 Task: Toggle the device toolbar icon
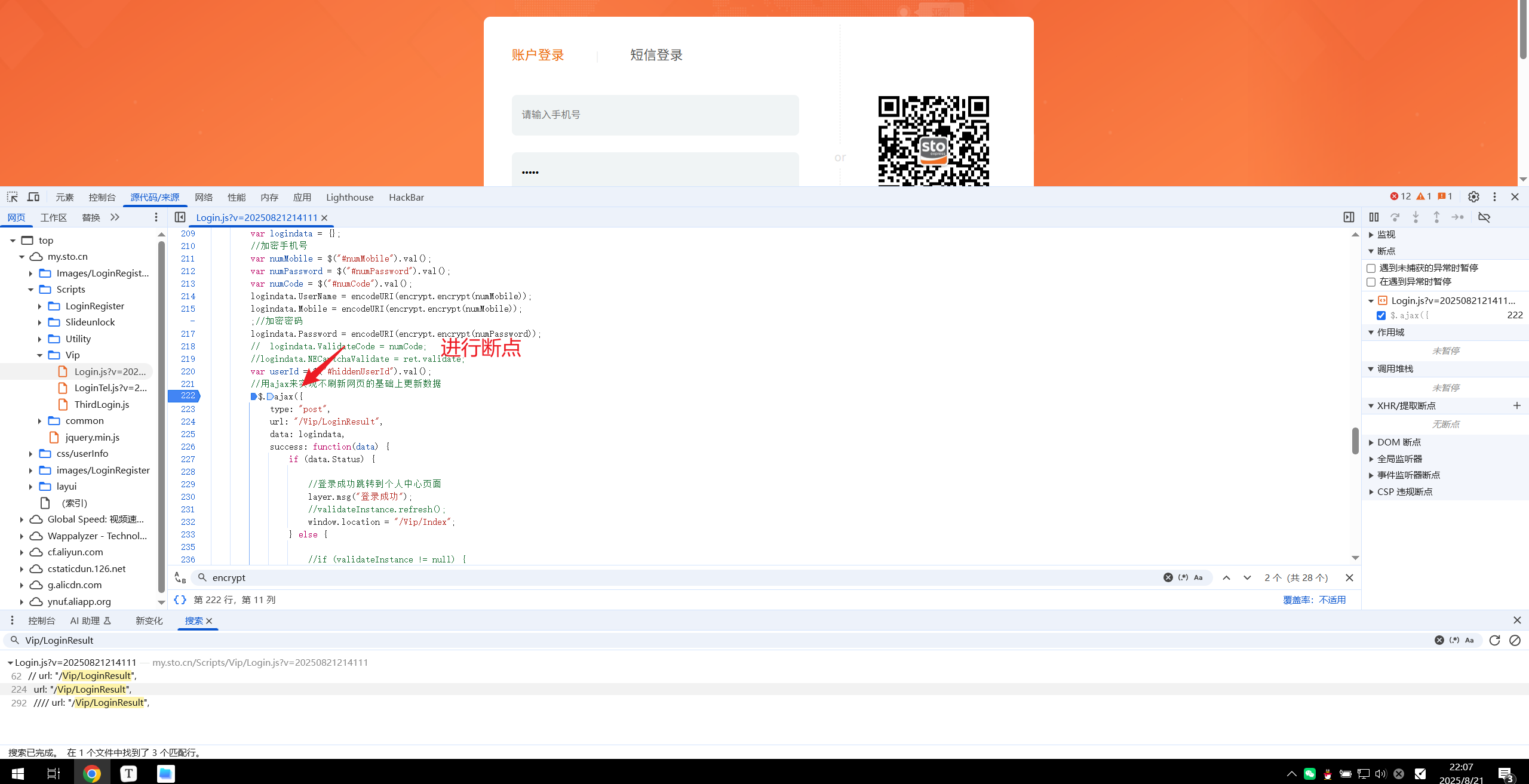[33, 197]
